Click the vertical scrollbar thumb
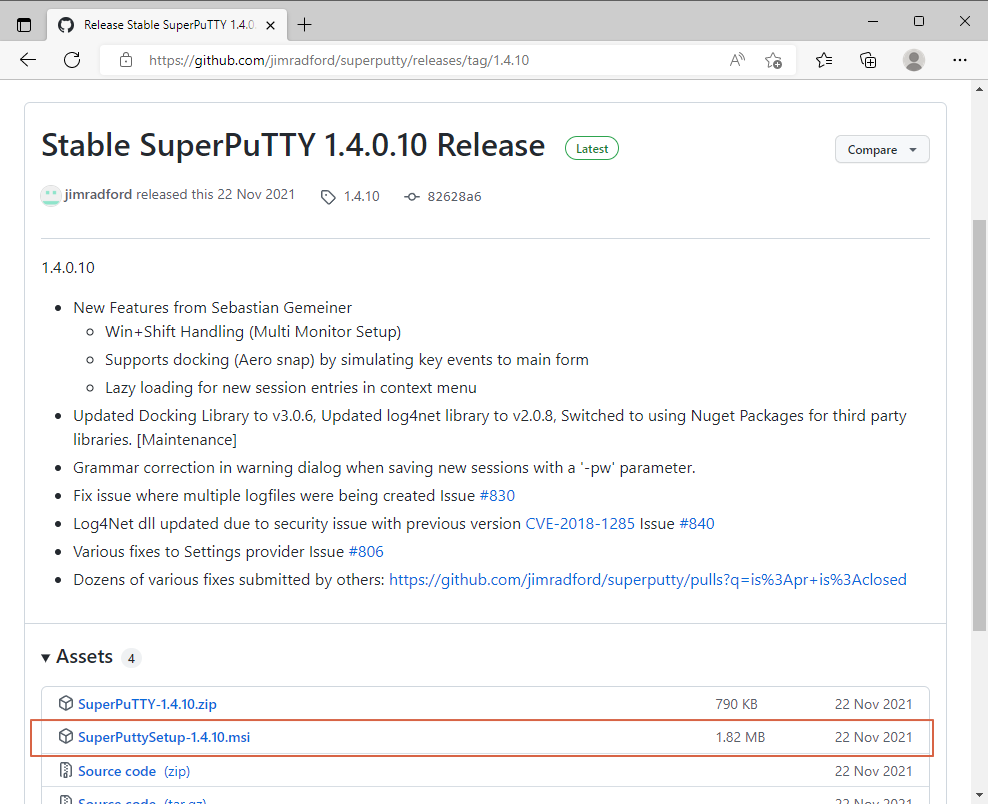The height and width of the screenshot is (804, 988). [x=979, y=425]
